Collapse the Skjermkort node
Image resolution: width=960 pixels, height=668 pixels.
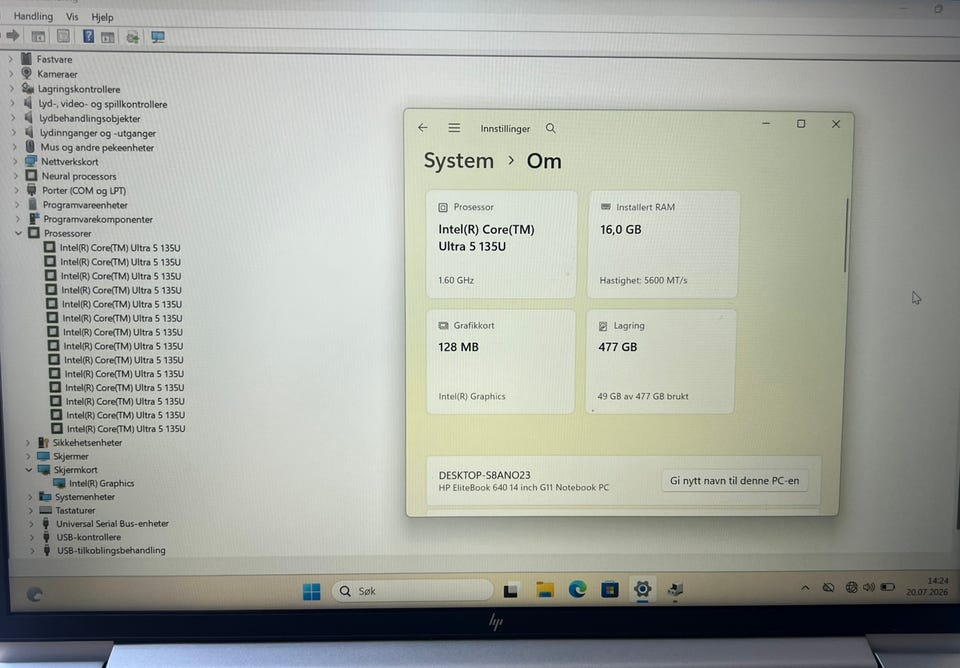tap(28, 470)
